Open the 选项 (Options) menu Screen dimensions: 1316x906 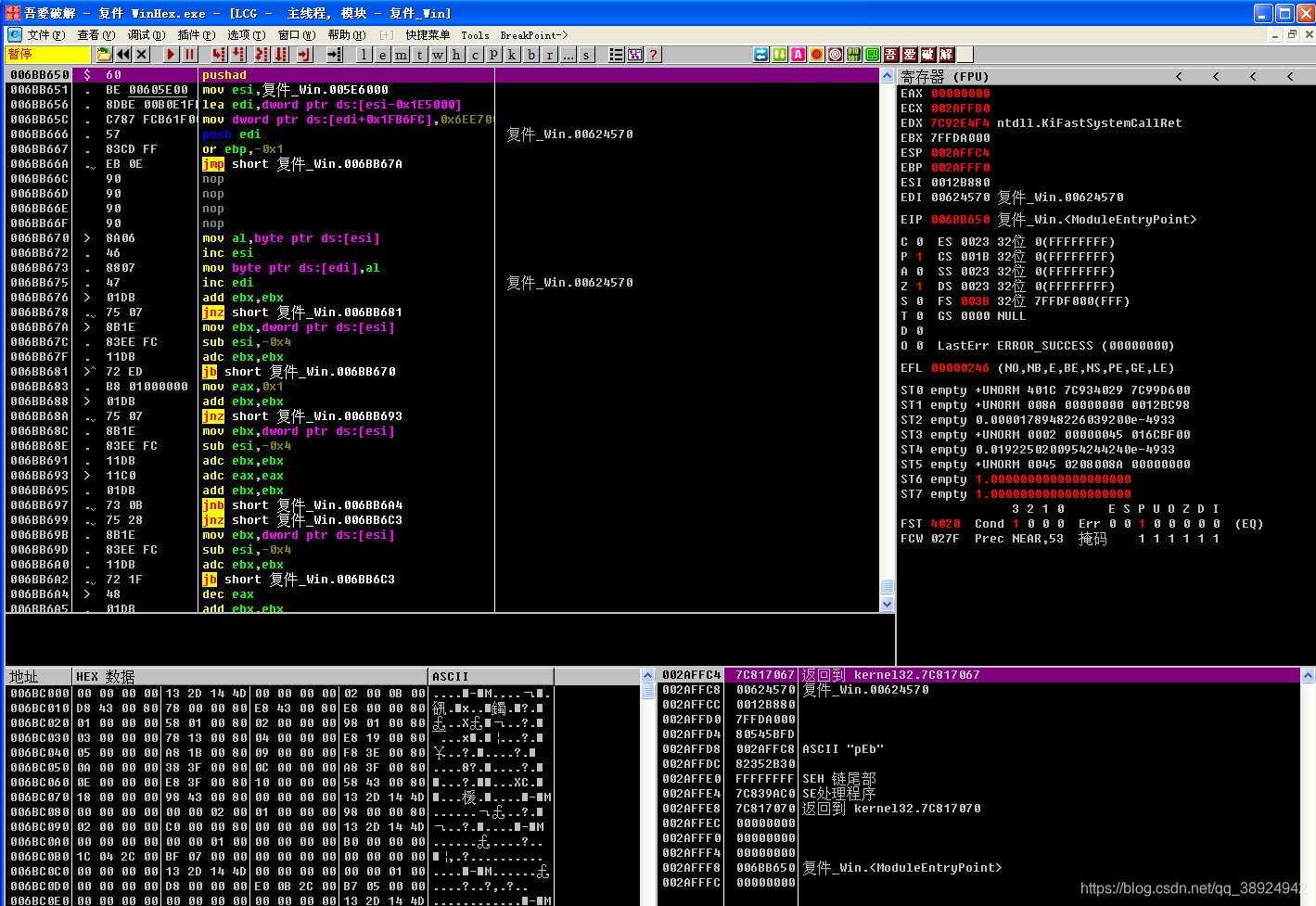[x=247, y=35]
